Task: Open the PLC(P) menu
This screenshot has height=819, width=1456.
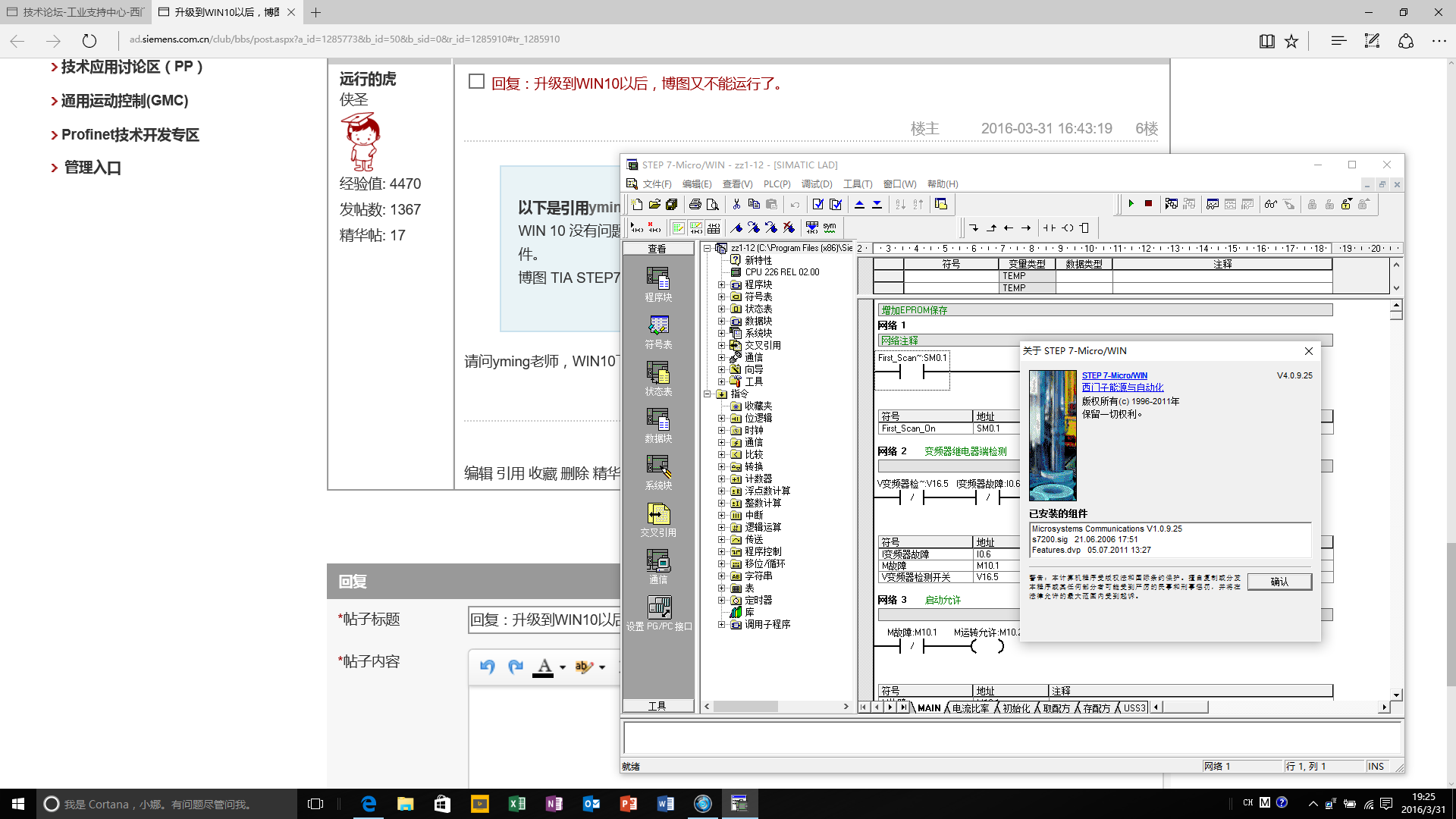Action: click(x=776, y=184)
